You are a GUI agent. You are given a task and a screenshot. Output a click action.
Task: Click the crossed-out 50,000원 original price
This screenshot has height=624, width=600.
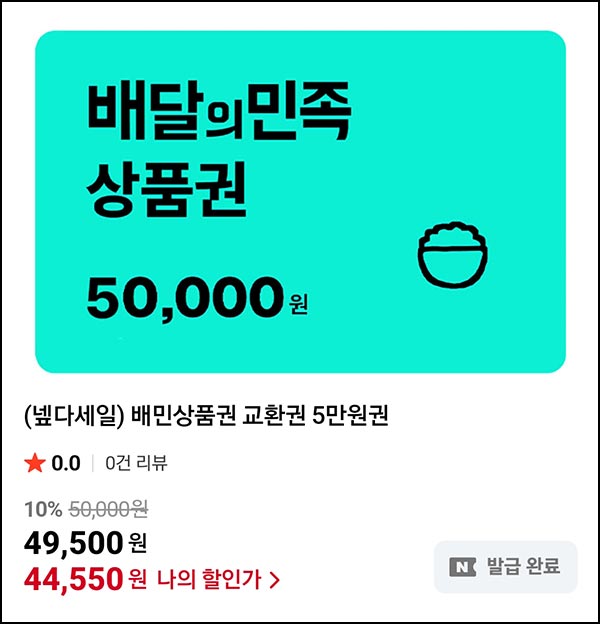[108, 510]
